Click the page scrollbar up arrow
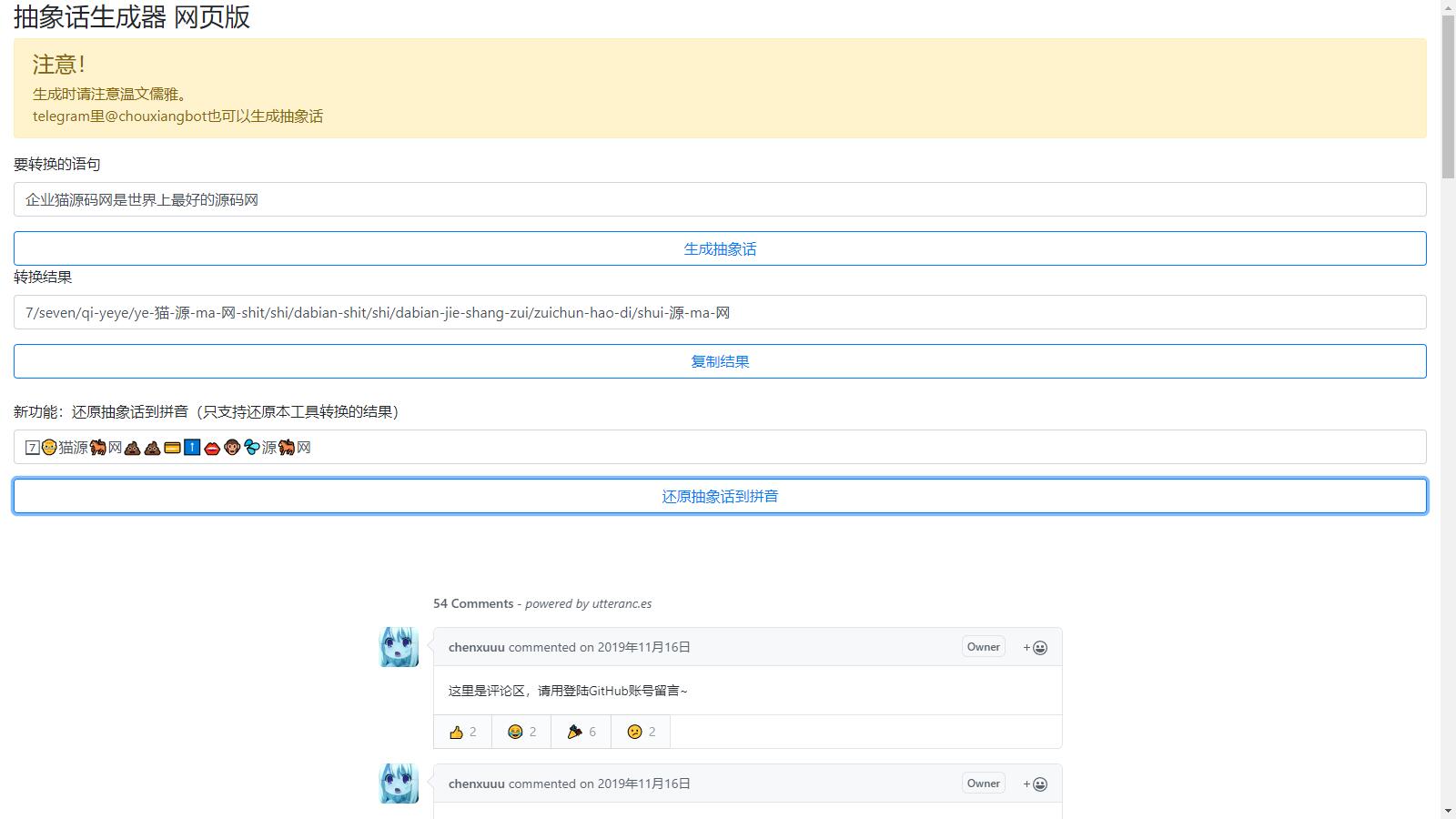Viewport: 1456px width, 819px height. [x=1448, y=7]
